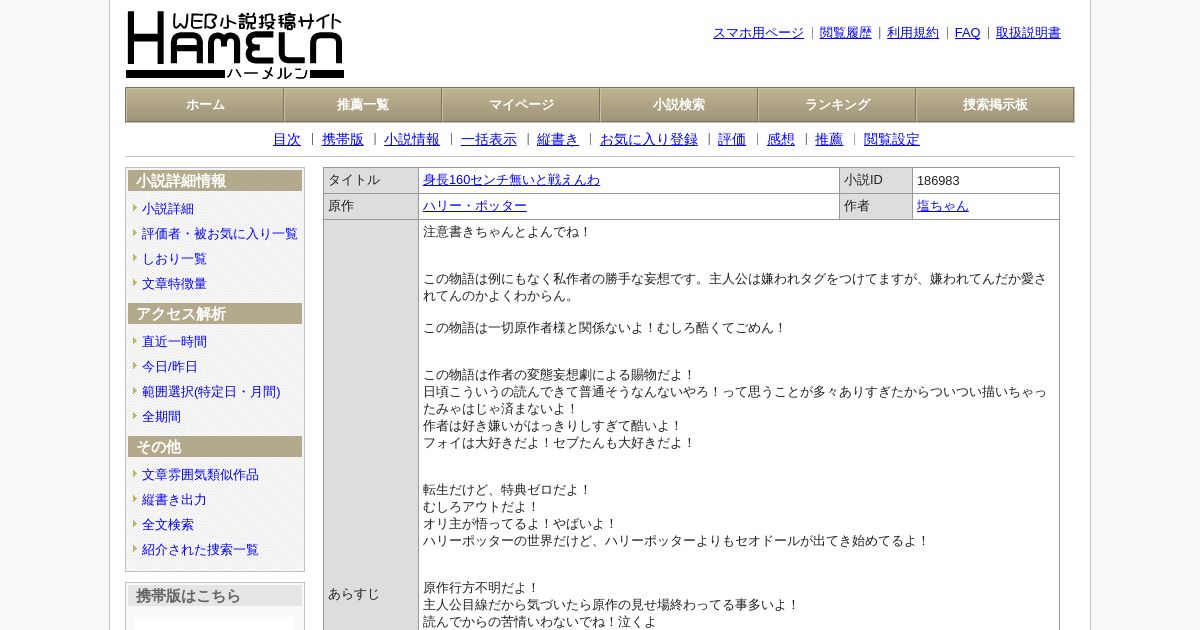
Task: Click the text 注意書きちゃんとよんでね！
Action: [x=507, y=232]
